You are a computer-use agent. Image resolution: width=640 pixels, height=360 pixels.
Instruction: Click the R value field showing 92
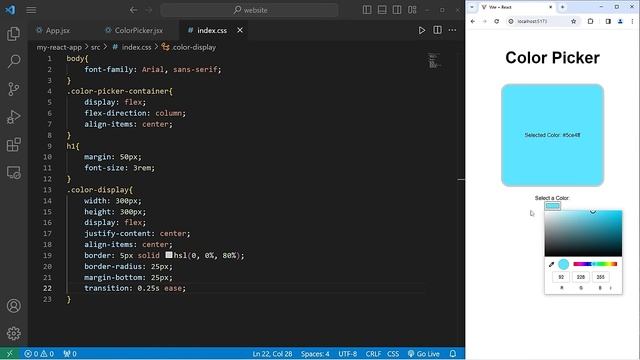pos(561,277)
